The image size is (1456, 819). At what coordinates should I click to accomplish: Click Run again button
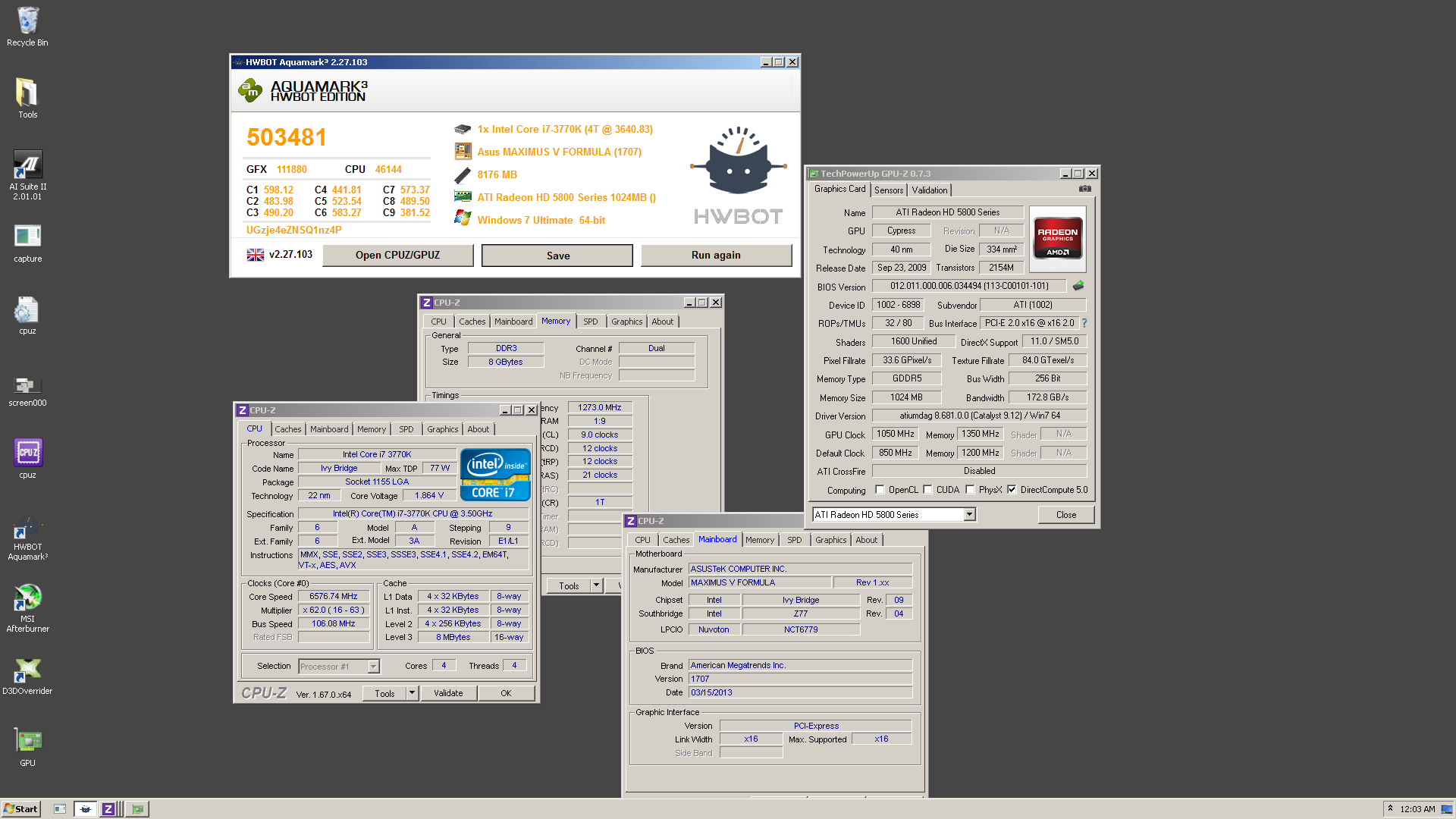pos(716,255)
